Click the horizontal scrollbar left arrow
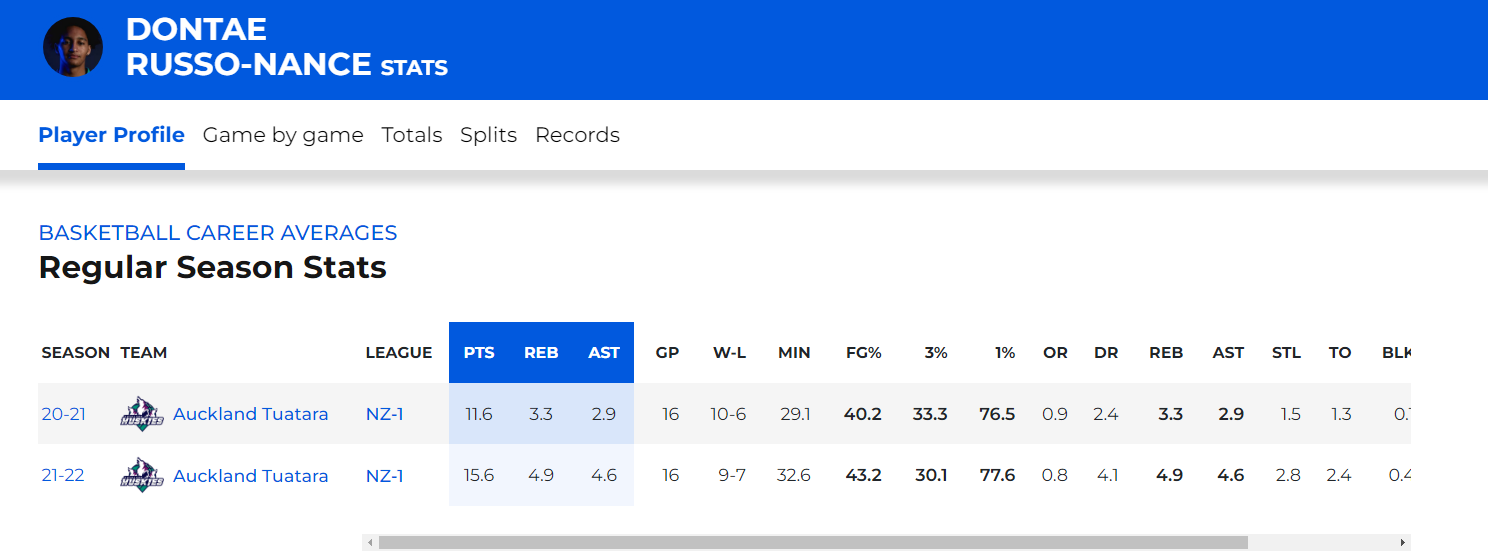The image size is (1488, 557). point(370,543)
